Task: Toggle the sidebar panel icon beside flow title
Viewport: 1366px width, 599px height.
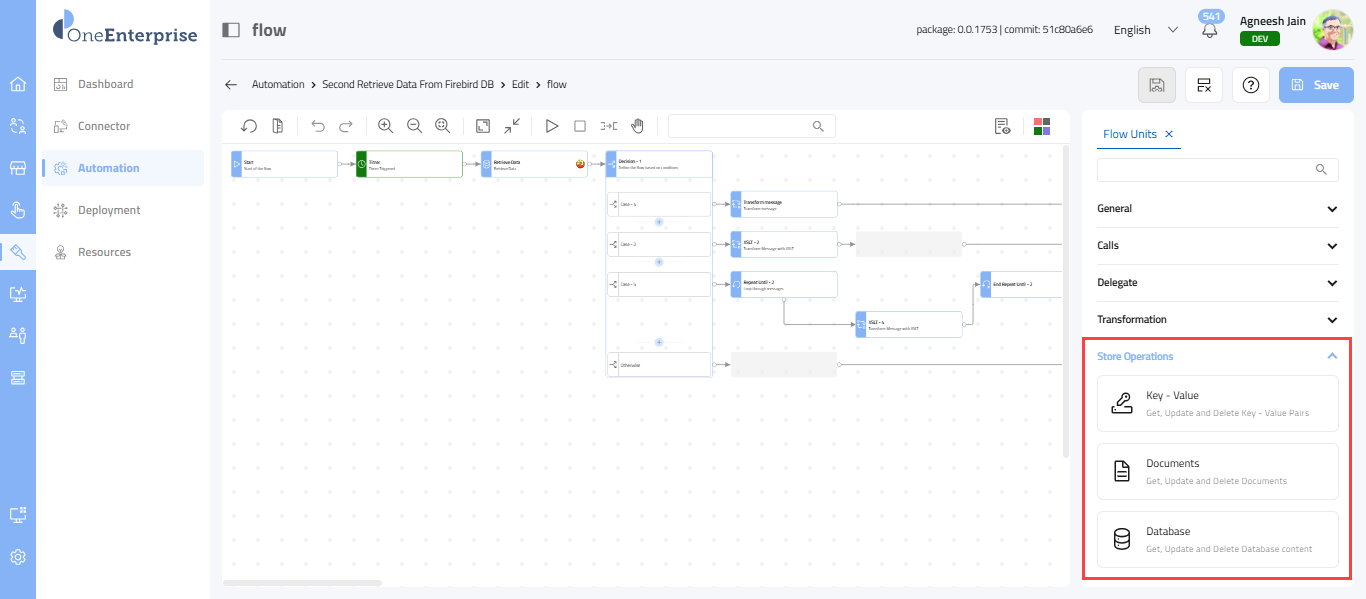Action: (231, 30)
